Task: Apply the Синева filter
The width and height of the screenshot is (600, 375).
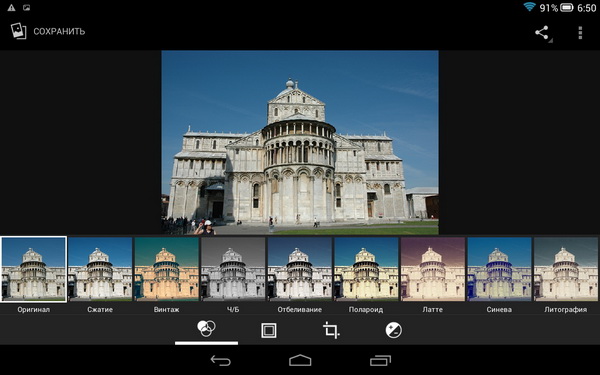Action: [499, 269]
